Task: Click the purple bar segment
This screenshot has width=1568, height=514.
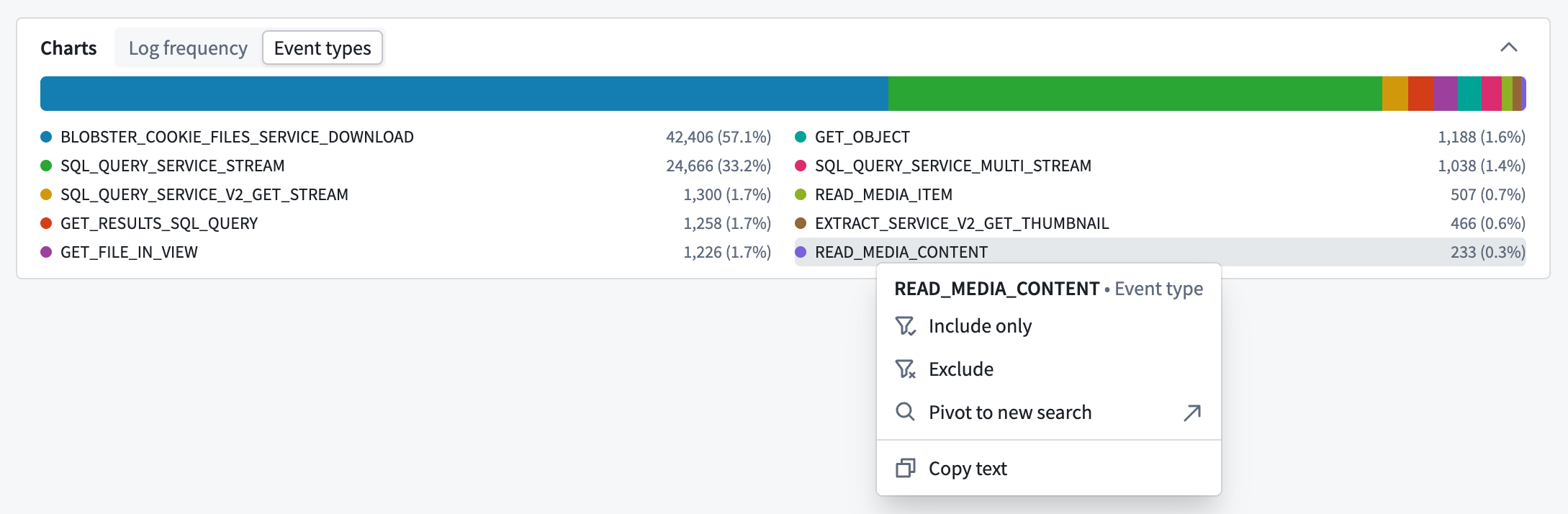Action: (1446, 94)
